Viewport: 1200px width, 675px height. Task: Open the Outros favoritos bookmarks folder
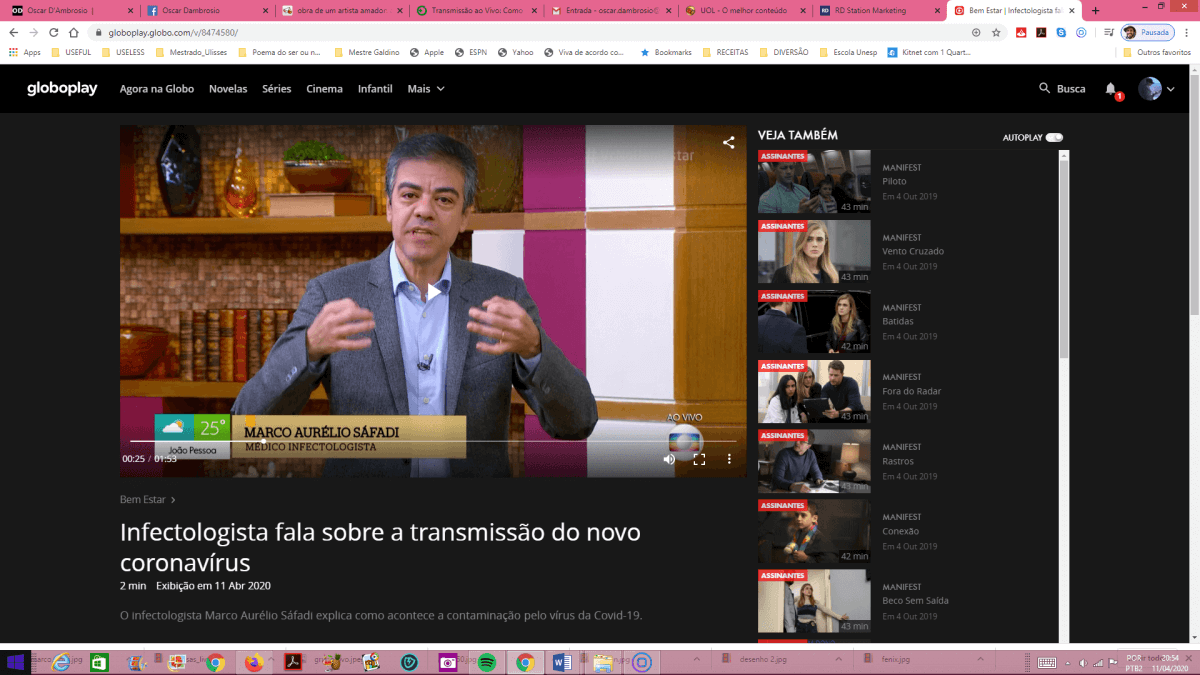[1156, 52]
